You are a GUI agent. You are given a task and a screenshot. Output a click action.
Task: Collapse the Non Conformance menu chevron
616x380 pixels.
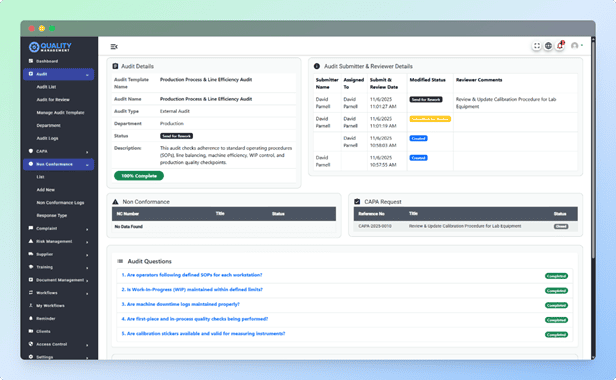coord(87,165)
